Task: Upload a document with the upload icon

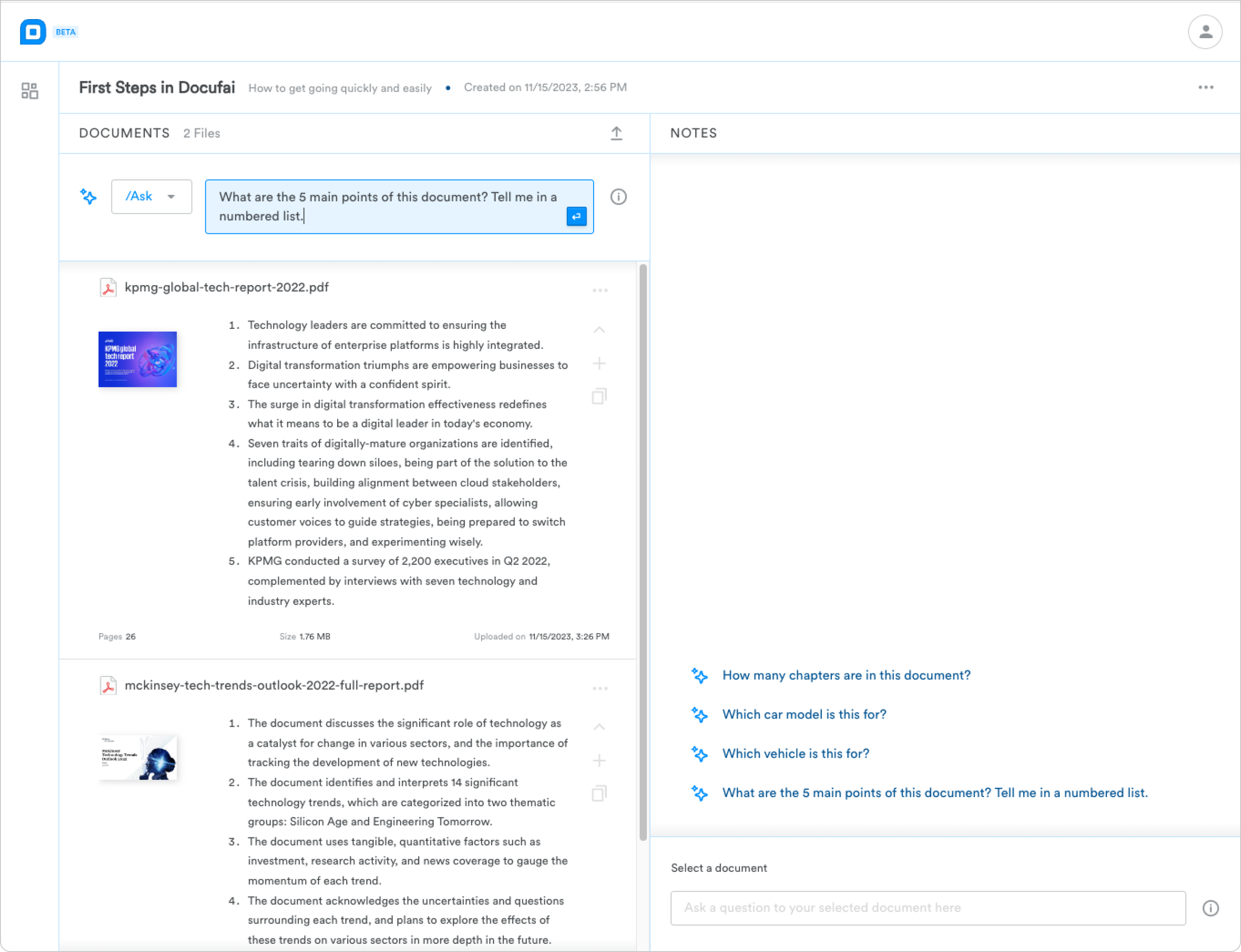Action: tap(617, 133)
